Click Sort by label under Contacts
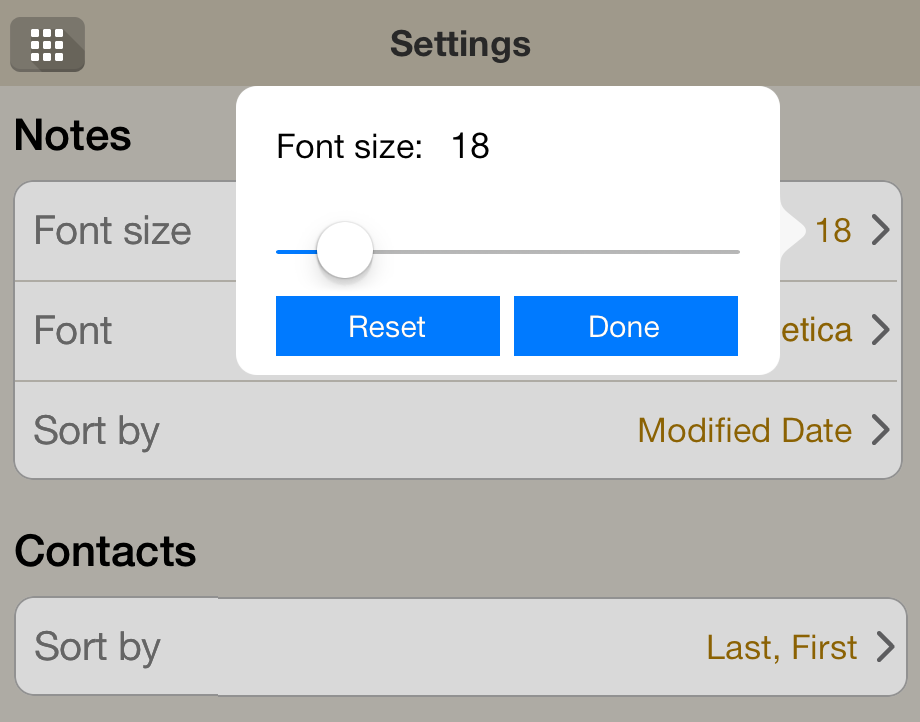This screenshot has height=722, width=920. 97,648
